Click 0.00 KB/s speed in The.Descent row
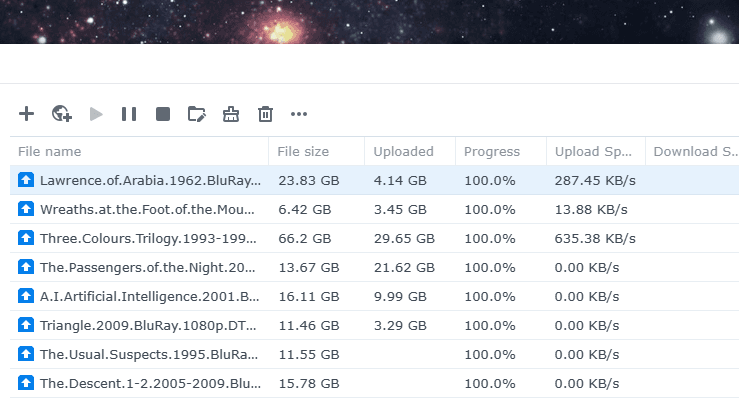The width and height of the screenshot is (739, 399). 587,383
